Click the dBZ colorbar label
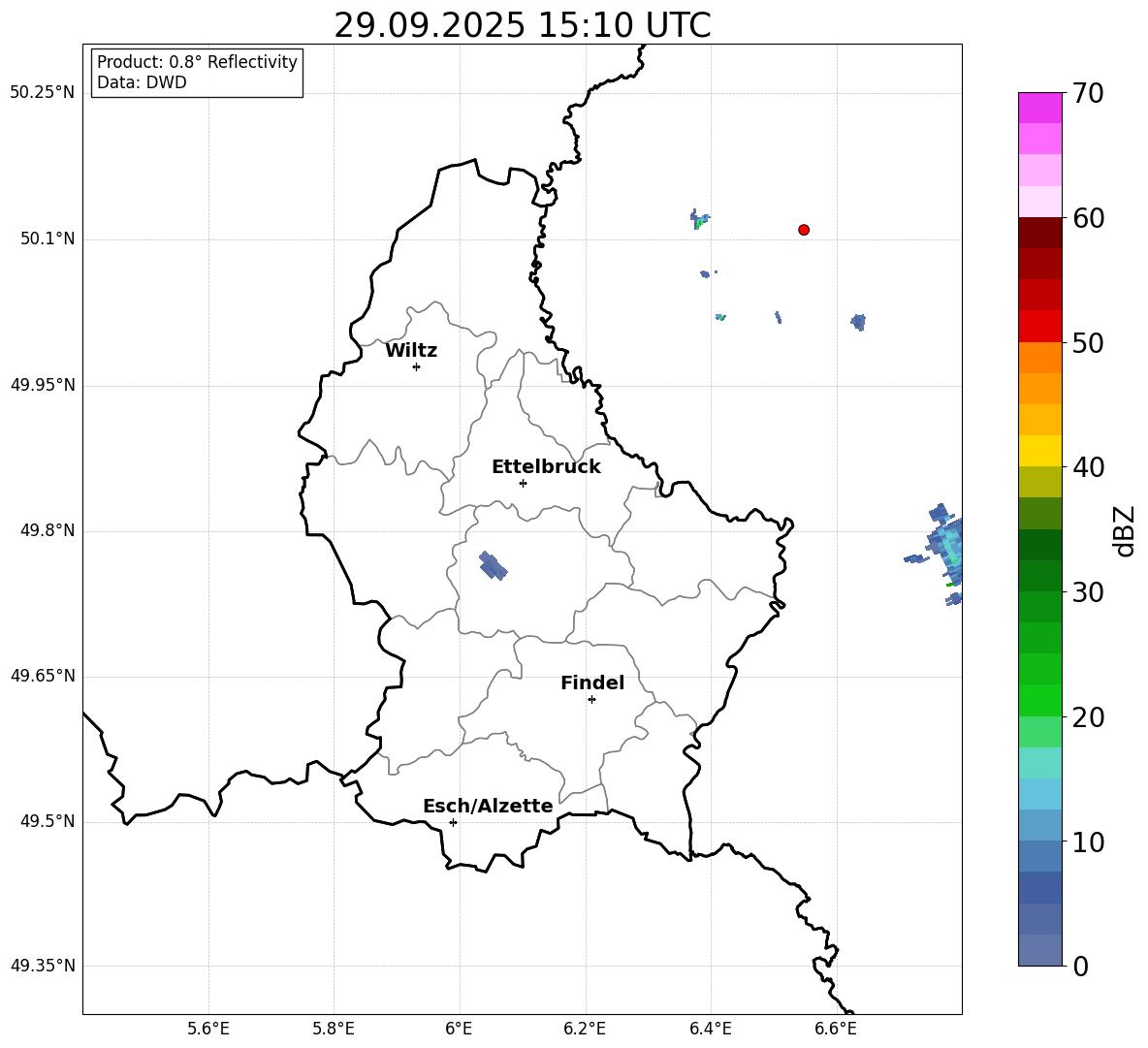Viewport: 1148px width, 1048px height. pyautogui.click(x=1126, y=530)
